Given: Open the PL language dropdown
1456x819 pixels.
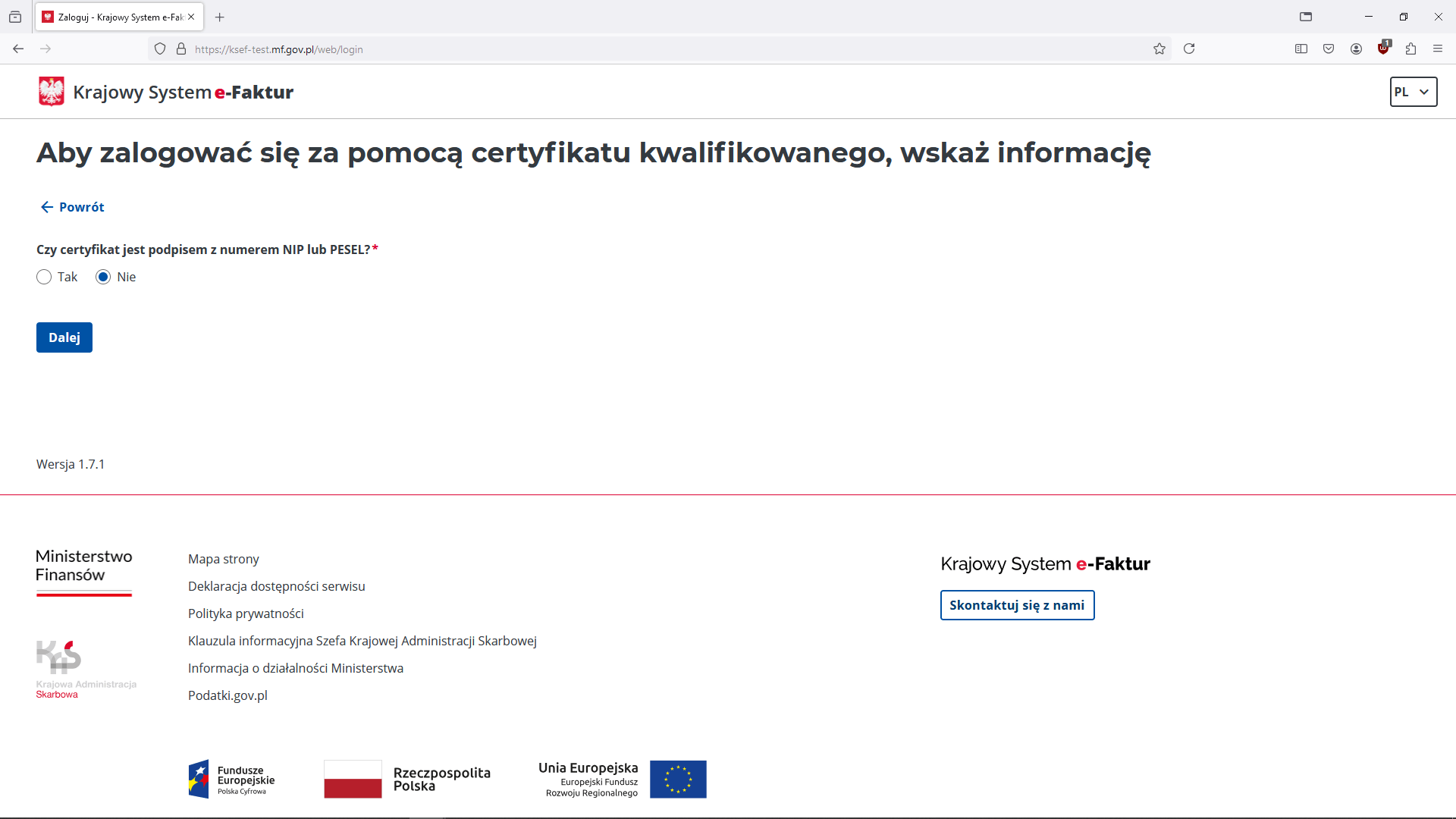Looking at the screenshot, I should pos(1413,92).
